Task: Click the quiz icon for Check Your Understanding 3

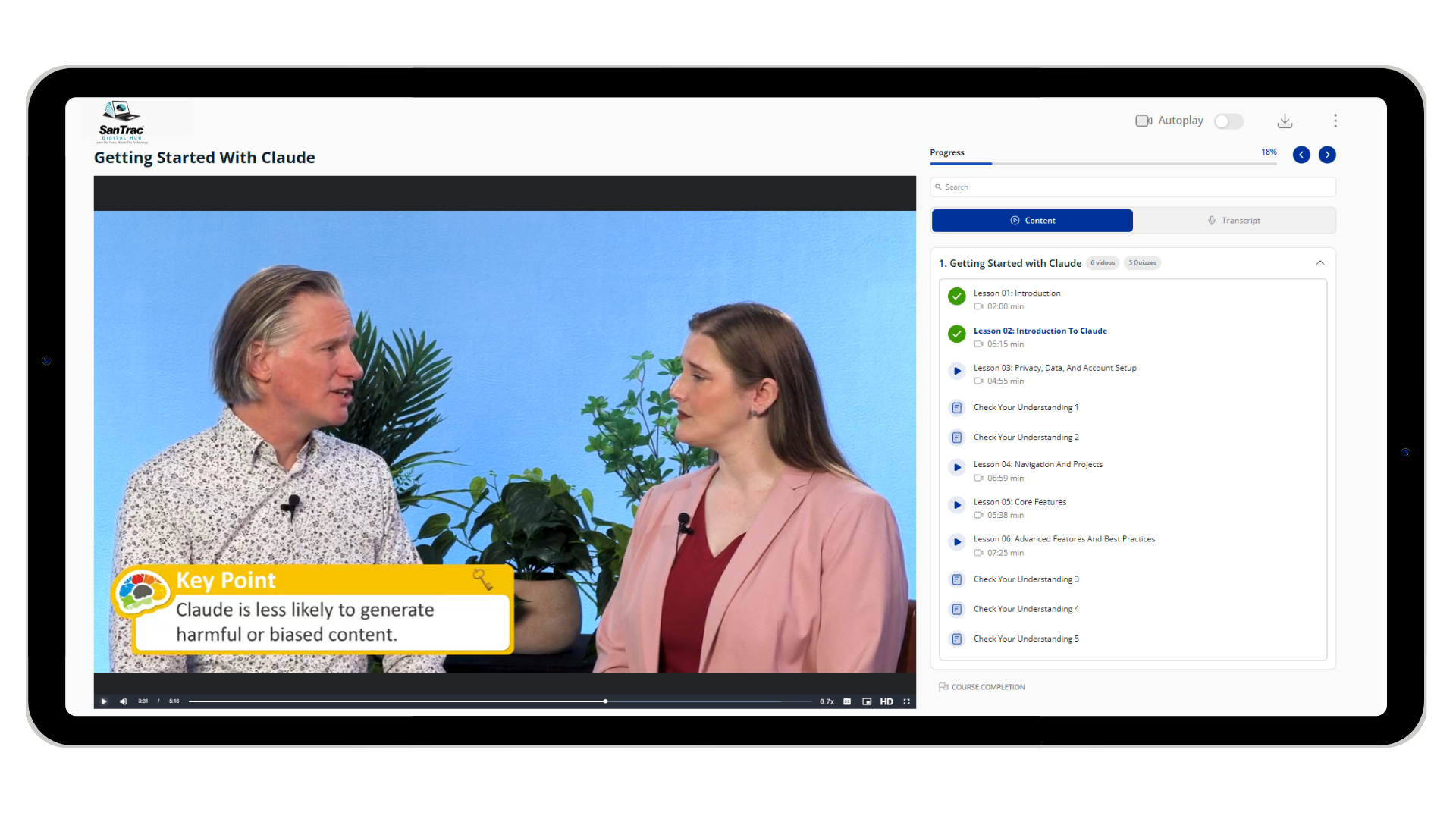Action: pyautogui.click(x=957, y=579)
